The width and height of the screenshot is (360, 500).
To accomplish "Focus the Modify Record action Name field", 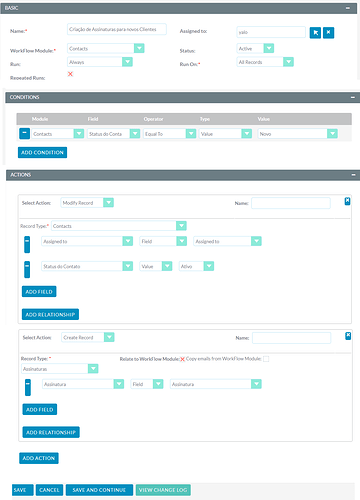I will tap(291, 203).
